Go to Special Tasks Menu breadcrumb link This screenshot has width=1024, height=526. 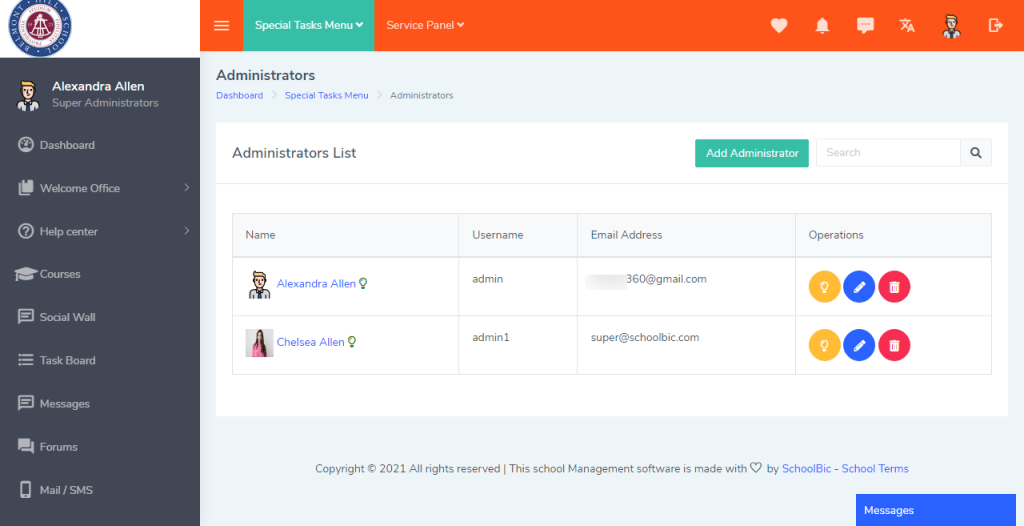(x=327, y=95)
